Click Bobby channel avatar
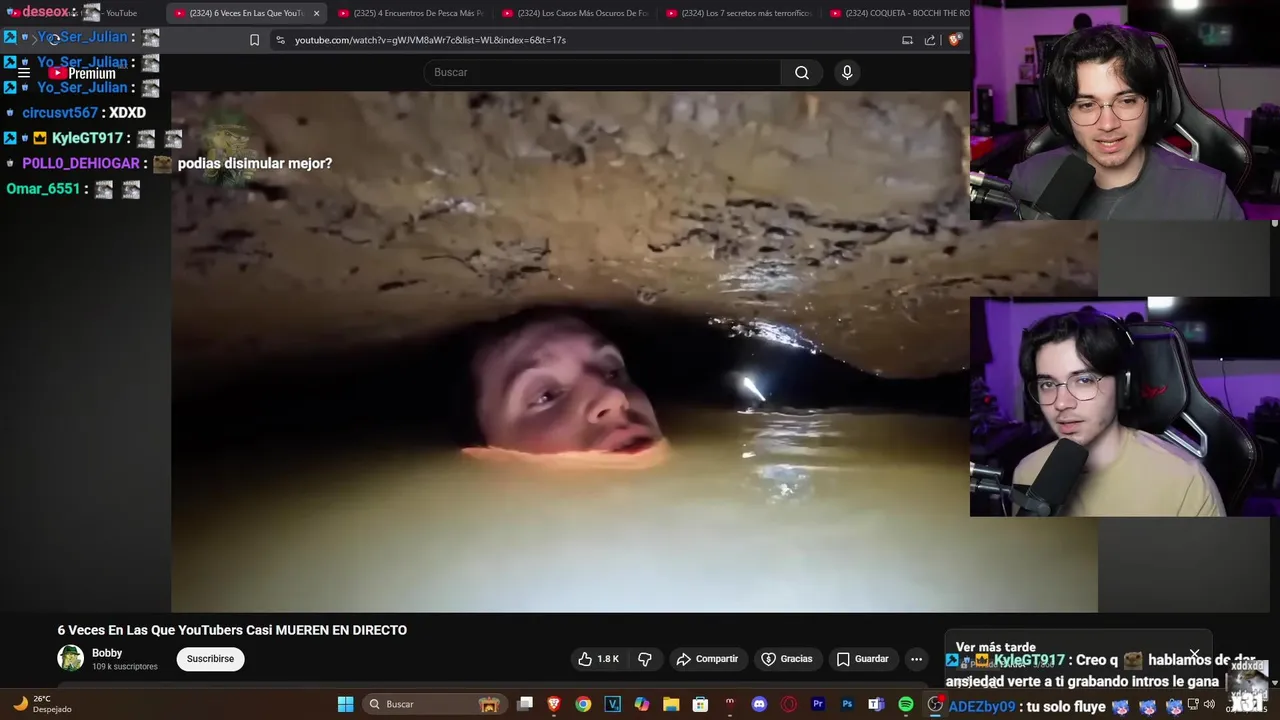 [71, 658]
